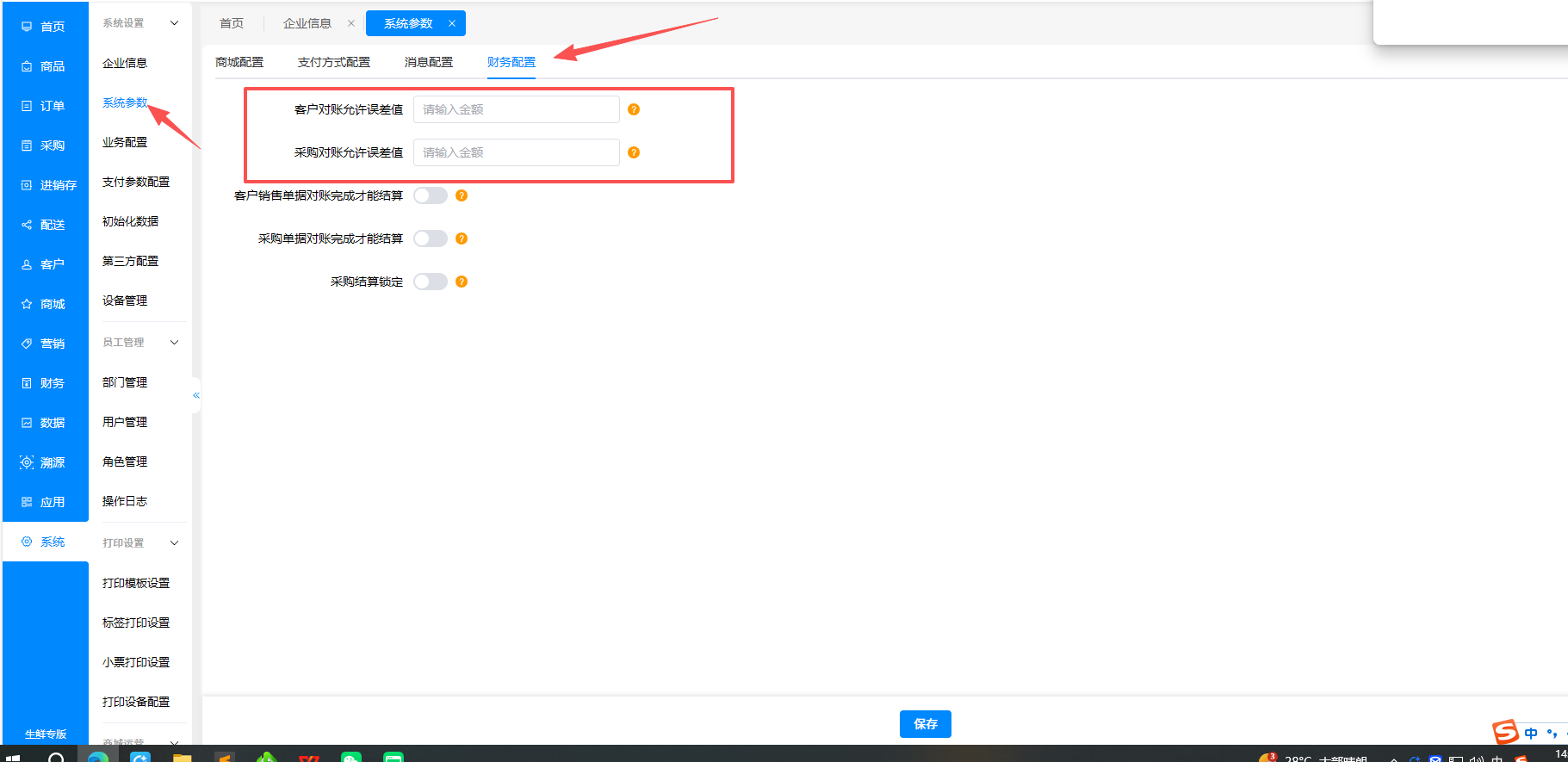Close the 系统参数 page tab
The height and width of the screenshot is (762, 1568).
click(x=452, y=23)
